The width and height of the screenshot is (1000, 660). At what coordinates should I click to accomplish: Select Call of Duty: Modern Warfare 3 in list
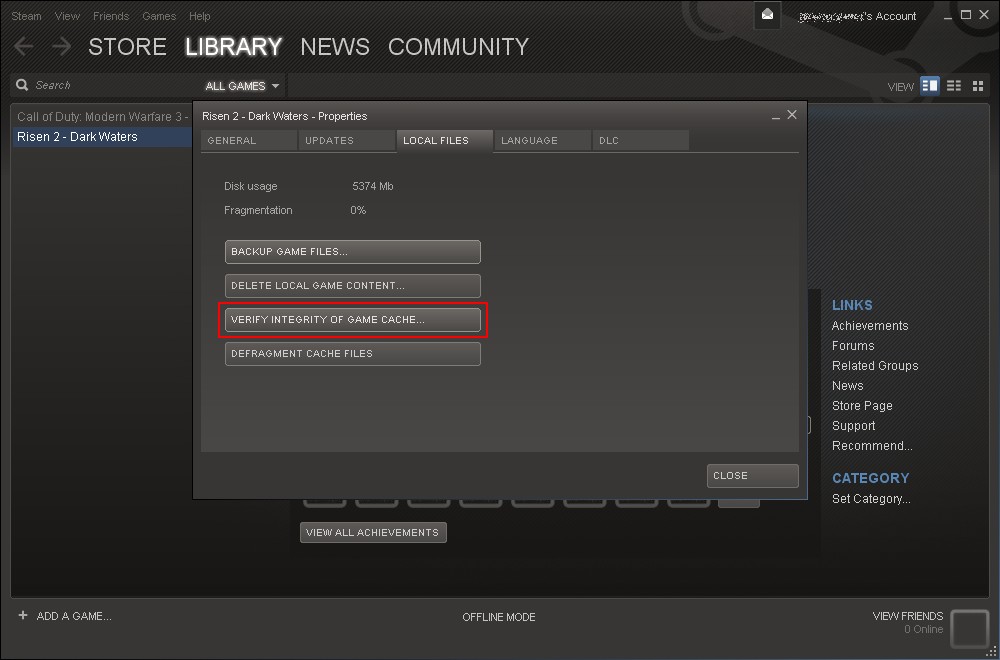pyautogui.click(x=102, y=117)
